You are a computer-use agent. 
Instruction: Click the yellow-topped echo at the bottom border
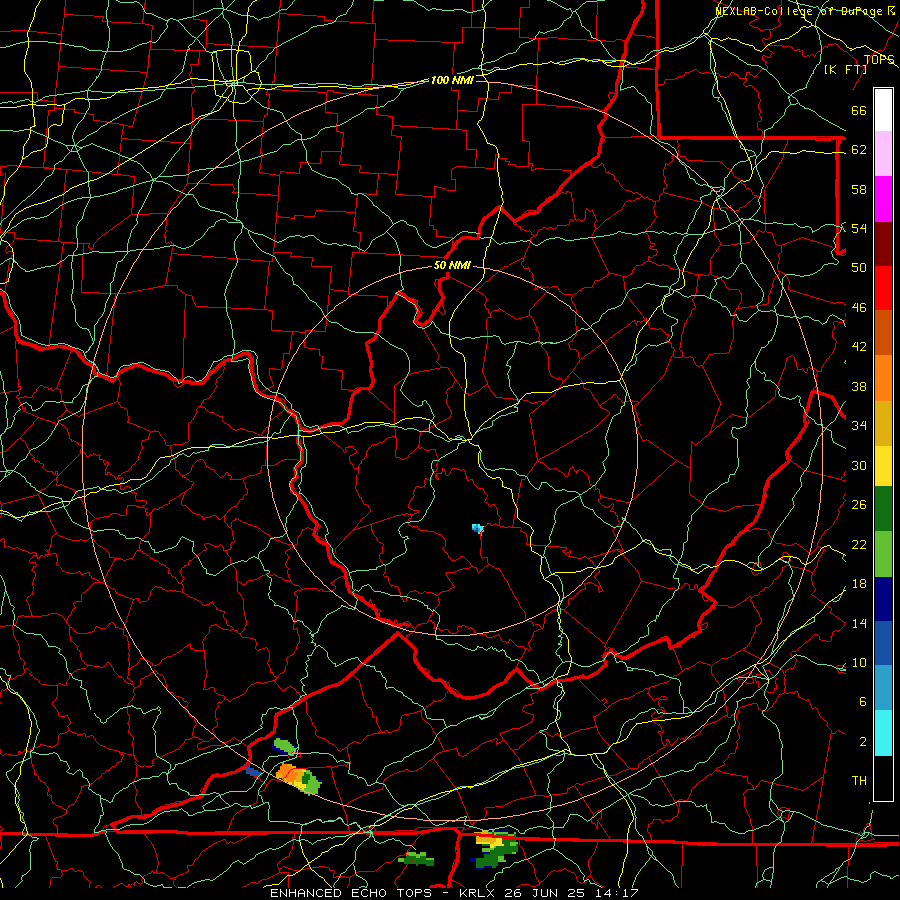coord(495,848)
